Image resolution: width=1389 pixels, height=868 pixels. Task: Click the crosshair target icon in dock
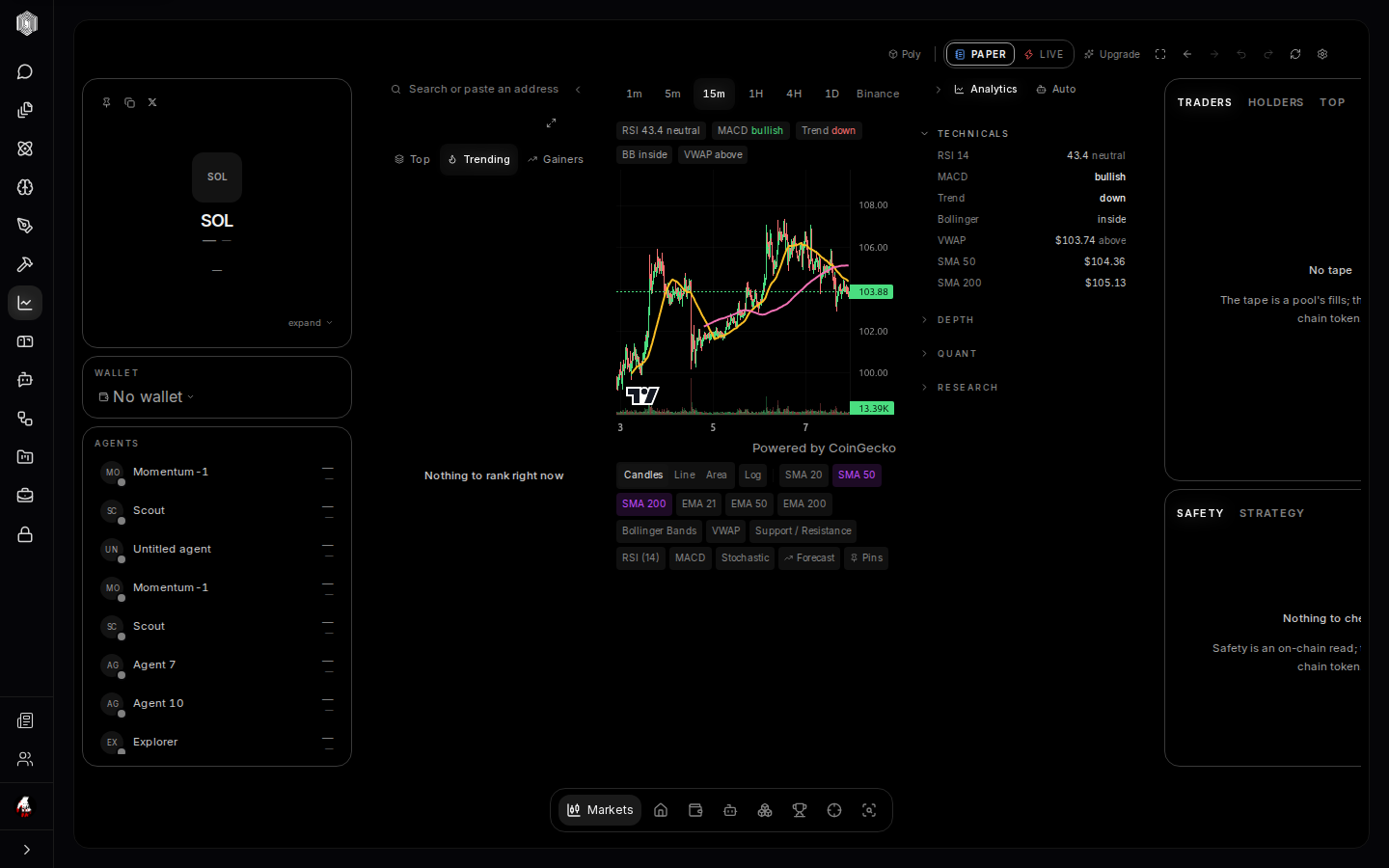tap(834, 810)
